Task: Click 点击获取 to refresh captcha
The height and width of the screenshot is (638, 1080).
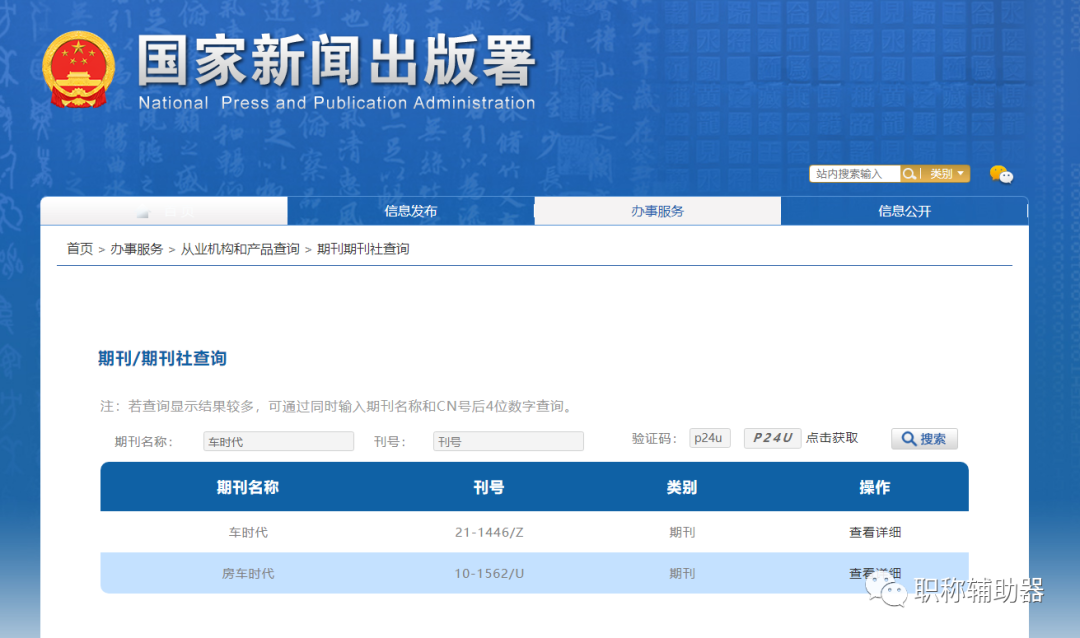Action: (832, 437)
